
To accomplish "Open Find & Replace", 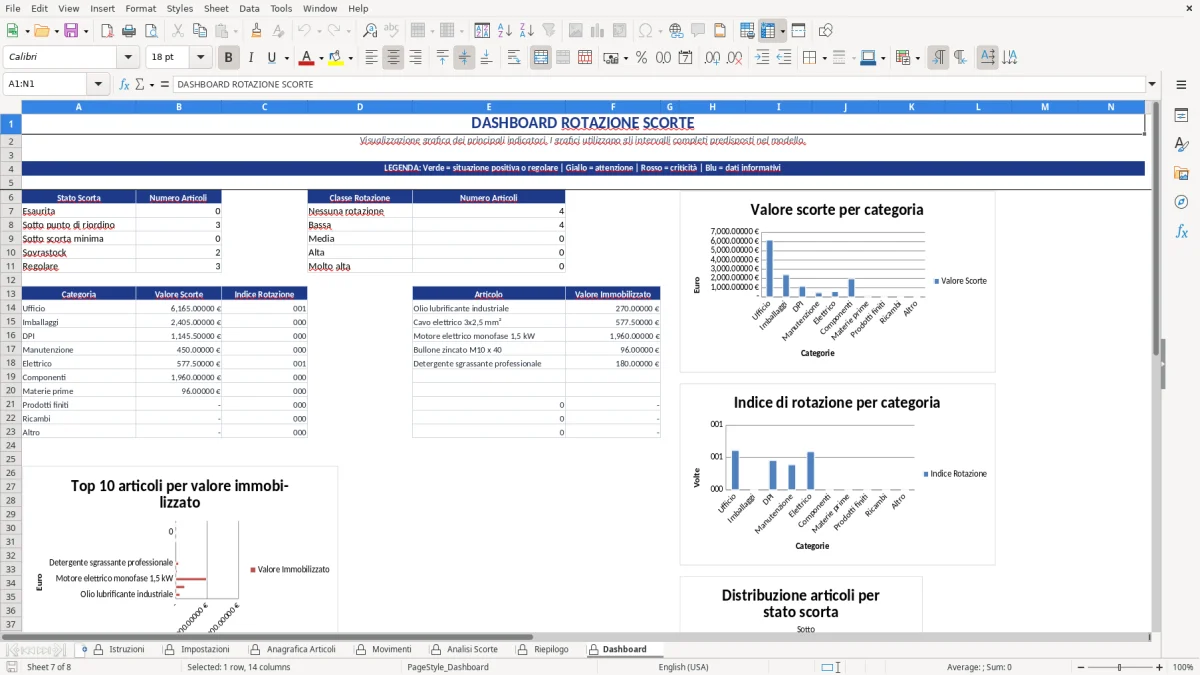I will [370, 31].
